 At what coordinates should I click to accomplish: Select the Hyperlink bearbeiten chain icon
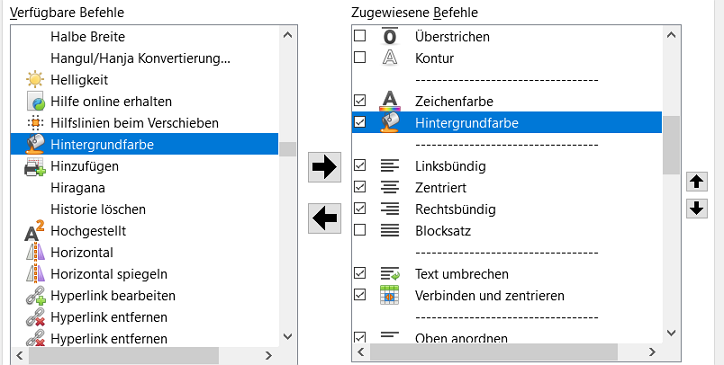35,296
